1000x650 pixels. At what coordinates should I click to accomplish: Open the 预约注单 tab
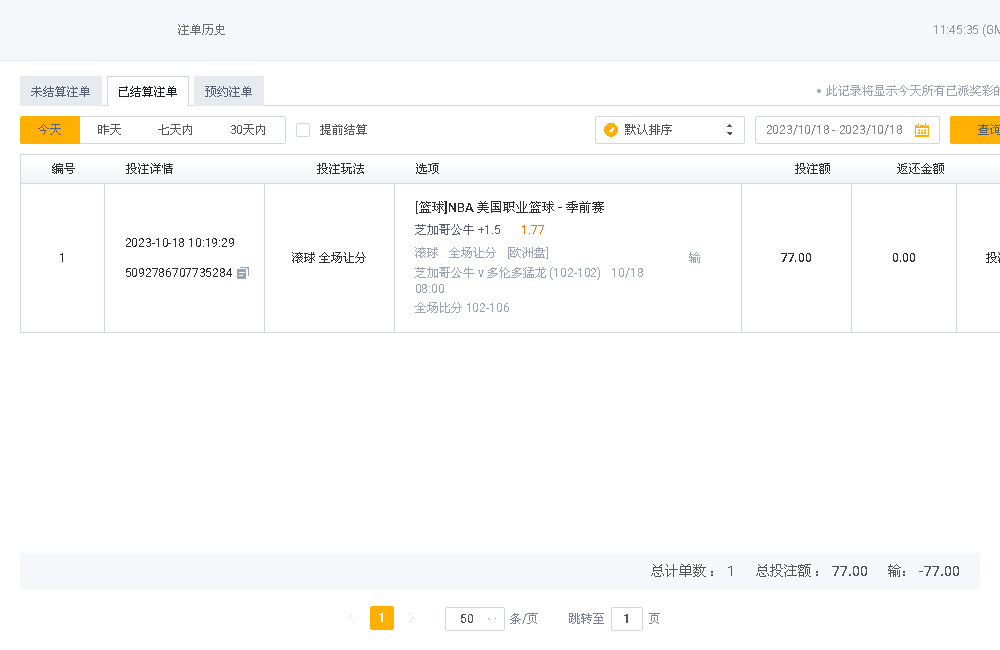228,92
